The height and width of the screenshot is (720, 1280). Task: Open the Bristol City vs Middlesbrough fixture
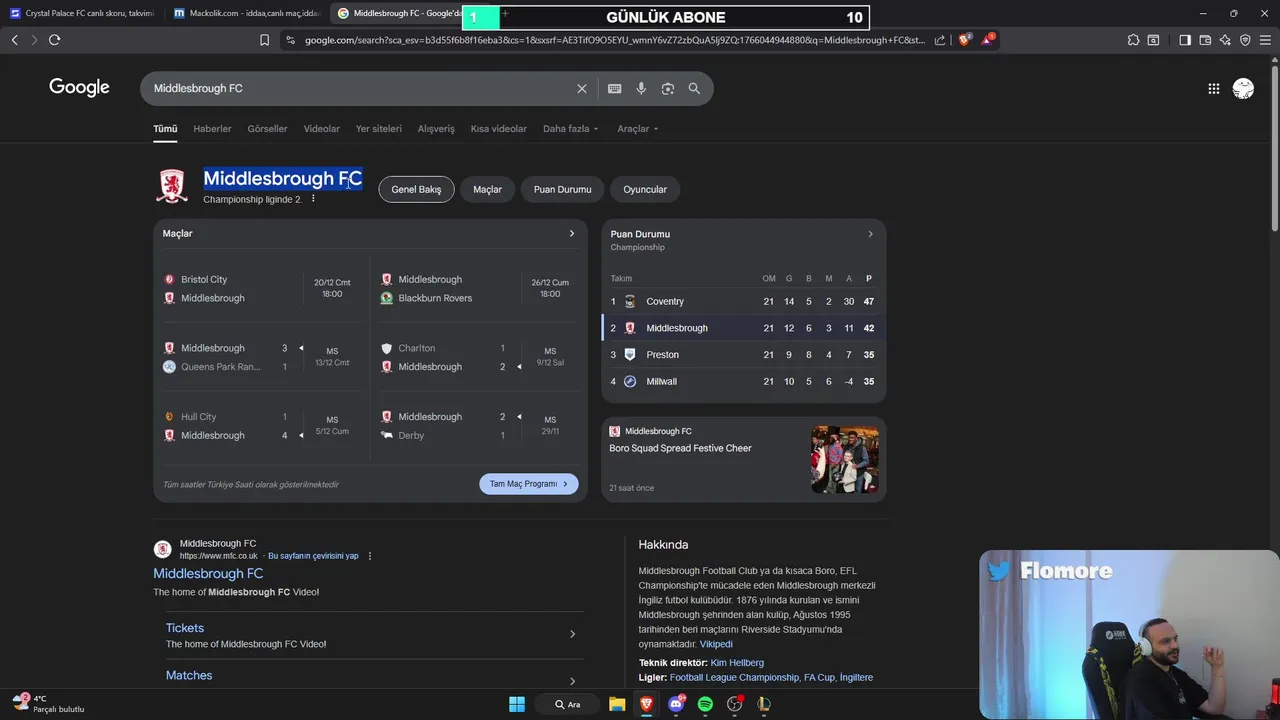263,289
